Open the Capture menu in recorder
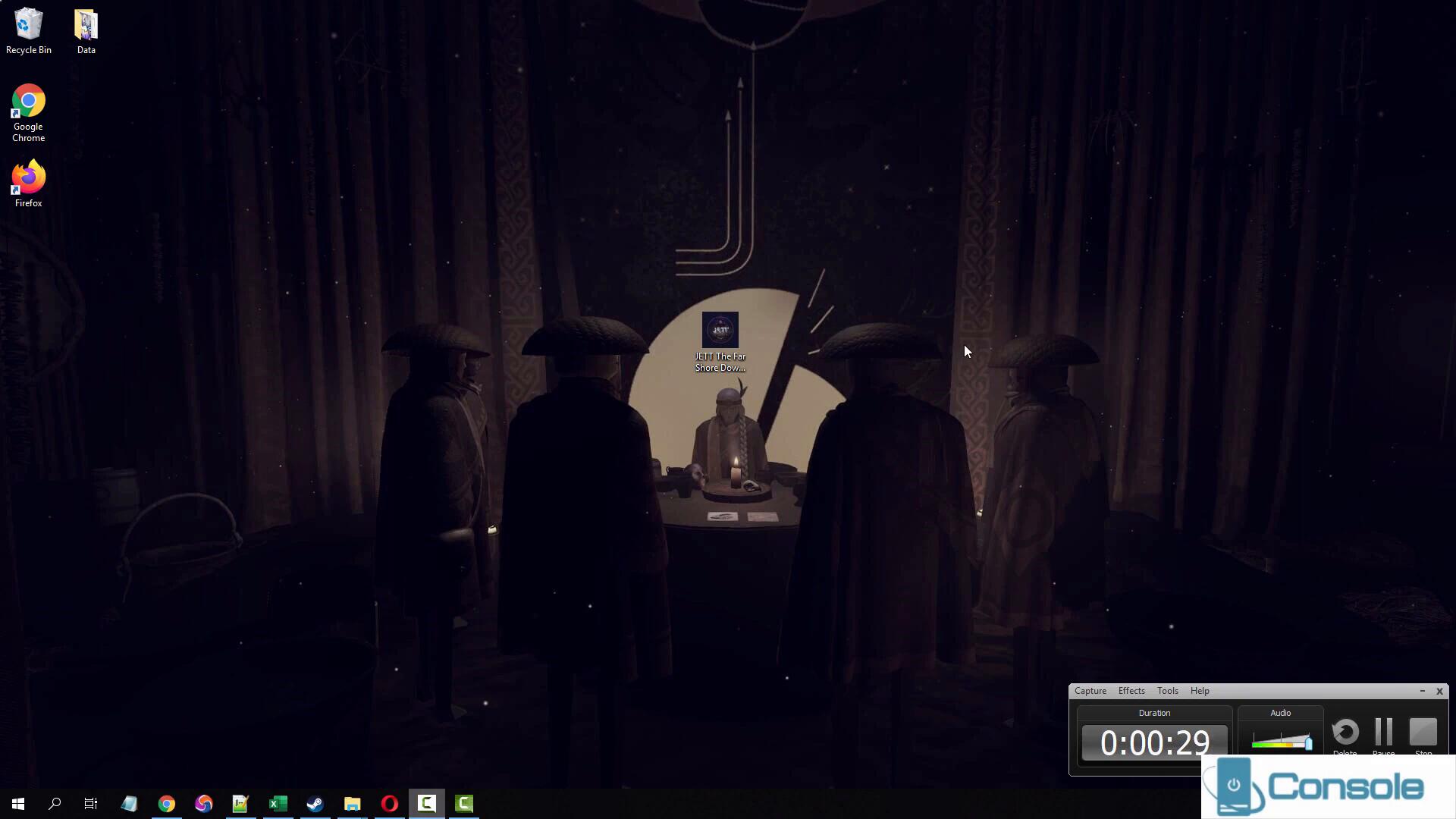The image size is (1456, 819). [1090, 691]
